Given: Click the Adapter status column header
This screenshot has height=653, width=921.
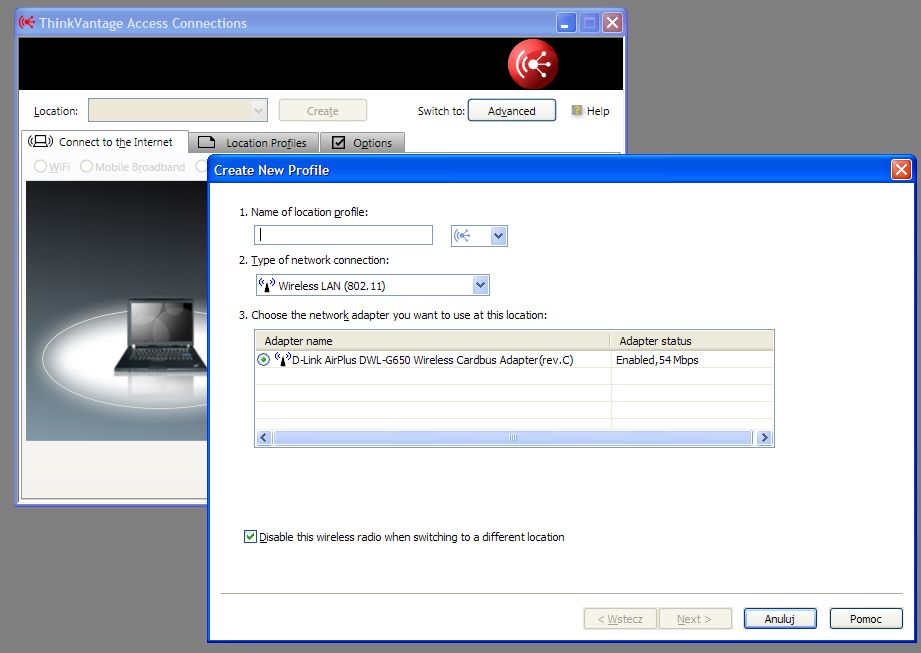Looking at the screenshot, I should [692, 341].
